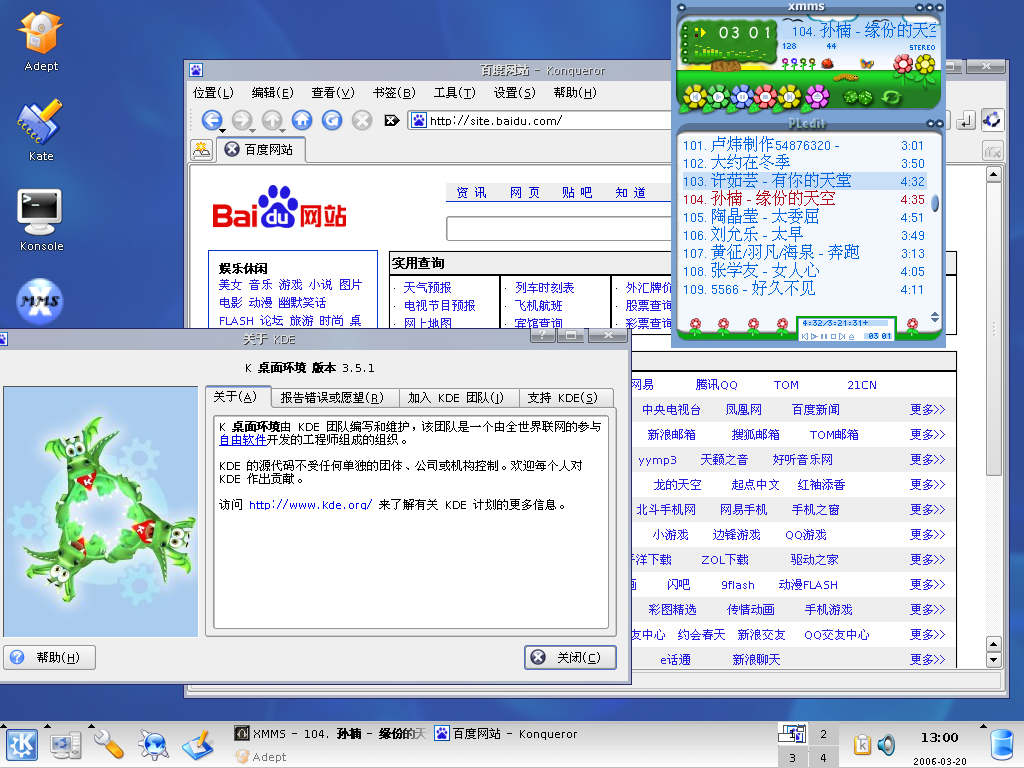This screenshot has width=1024, height=768.
Task: Select playlist entry 102 大约在冬季
Action: point(804,163)
